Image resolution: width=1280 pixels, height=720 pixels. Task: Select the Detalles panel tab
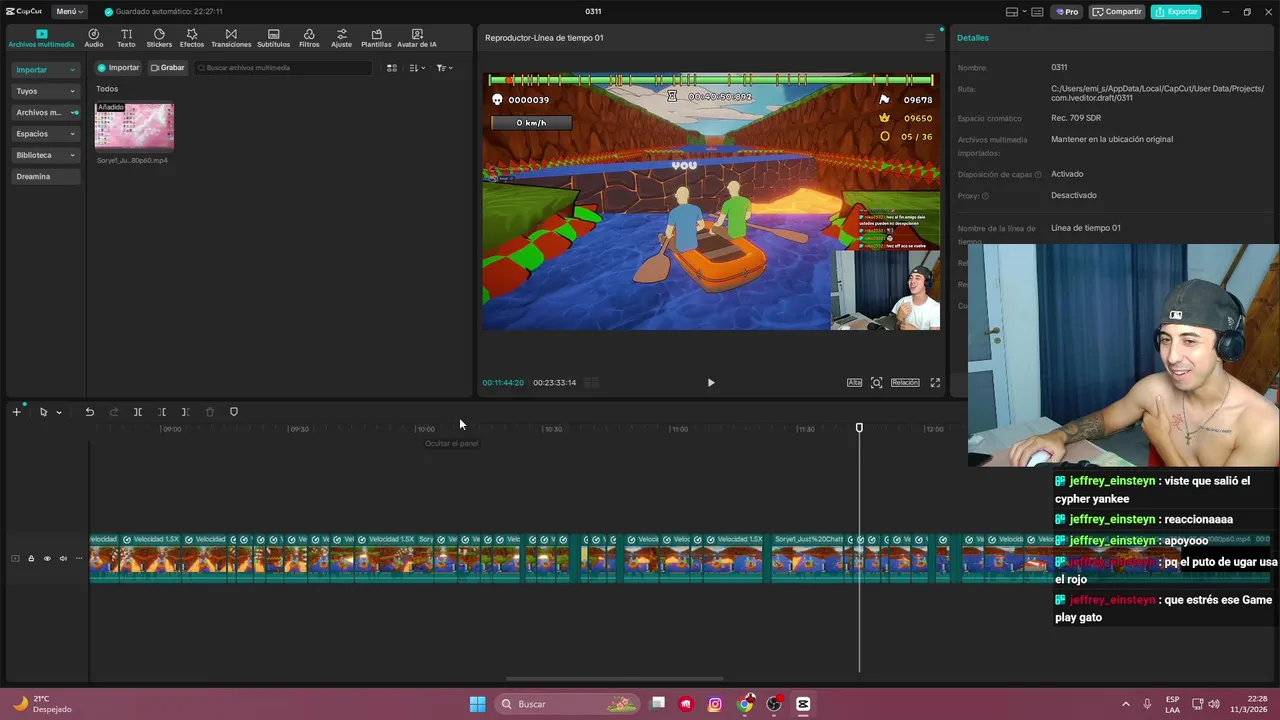(x=973, y=38)
